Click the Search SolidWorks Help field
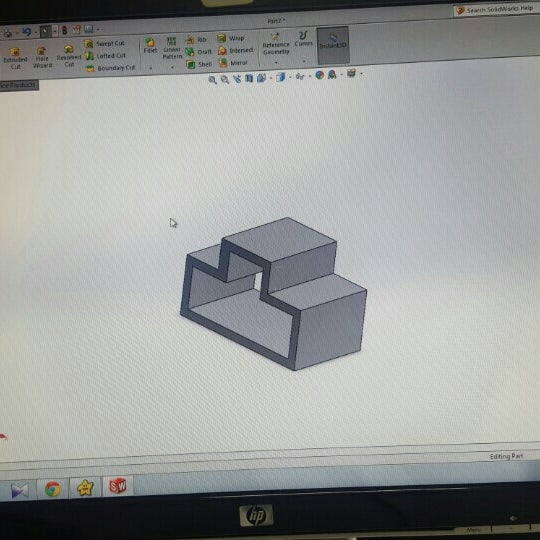 [x=496, y=9]
